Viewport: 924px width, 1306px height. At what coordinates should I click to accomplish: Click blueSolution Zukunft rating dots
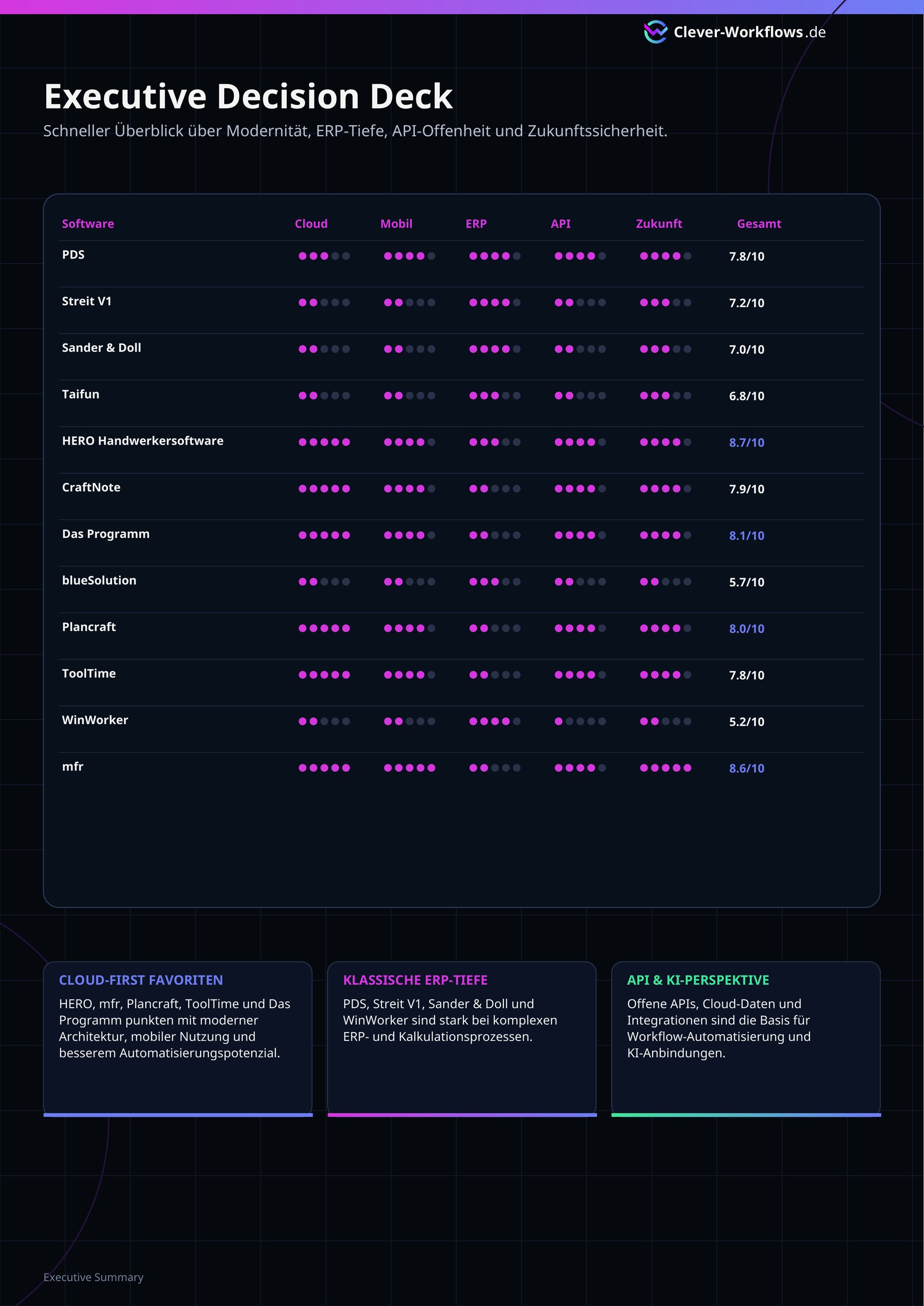(666, 582)
